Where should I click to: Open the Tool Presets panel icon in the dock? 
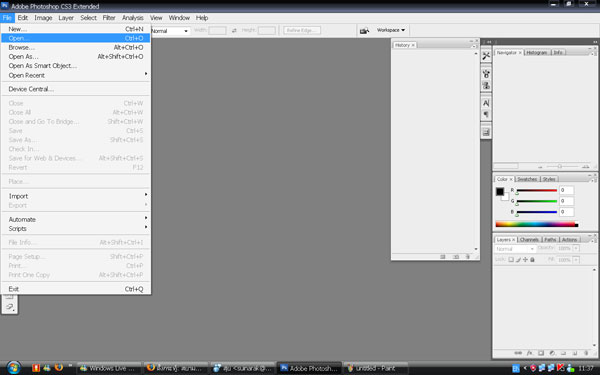coord(486,56)
